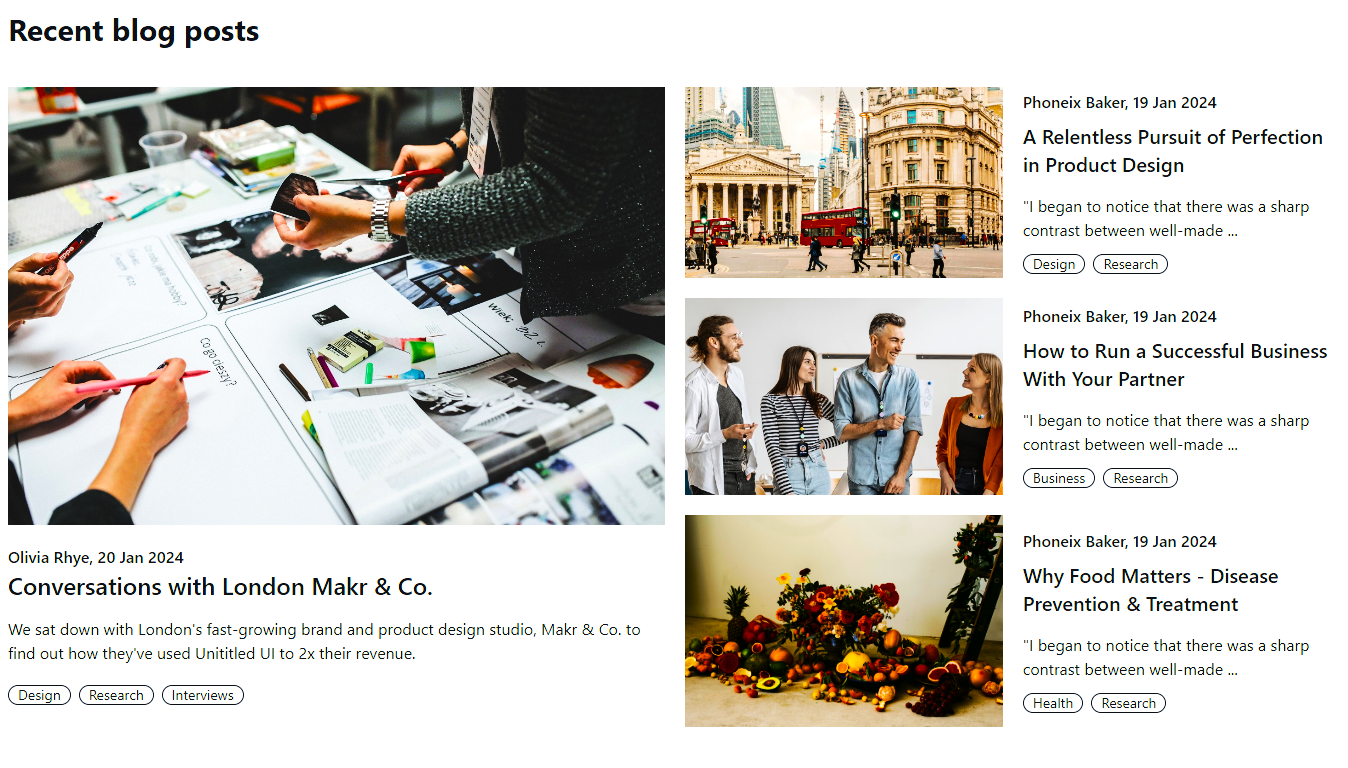
Task: Click the London street buildings thumbnail
Action: (x=844, y=182)
